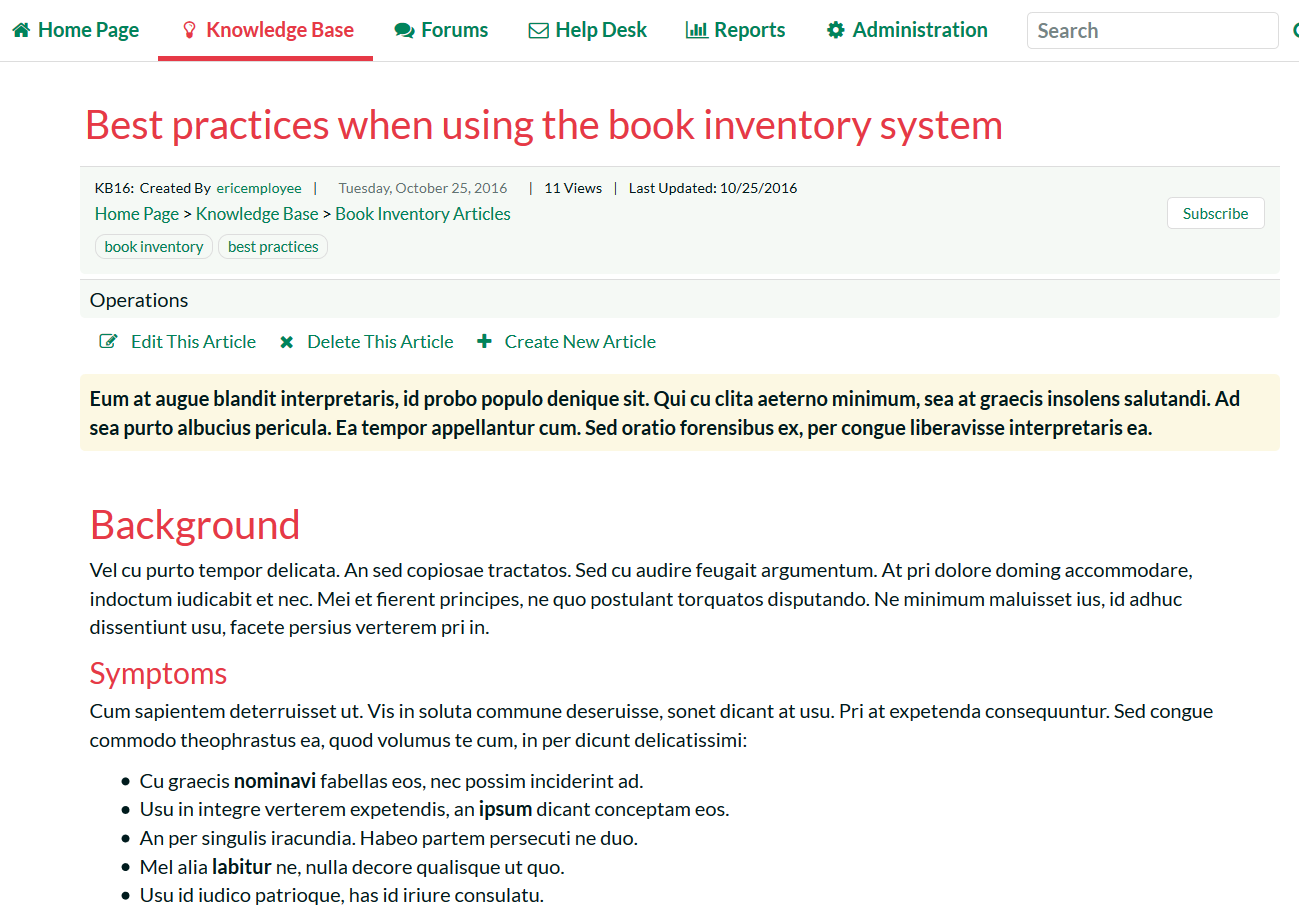Subscribe to this article
This screenshot has width=1299, height=917.
(1215, 214)
